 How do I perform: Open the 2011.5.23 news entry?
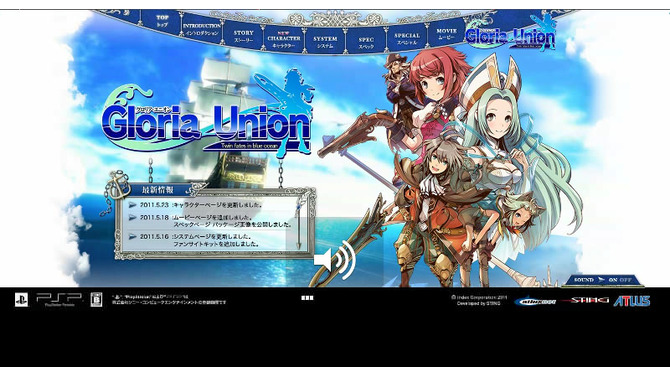(201, 205)
